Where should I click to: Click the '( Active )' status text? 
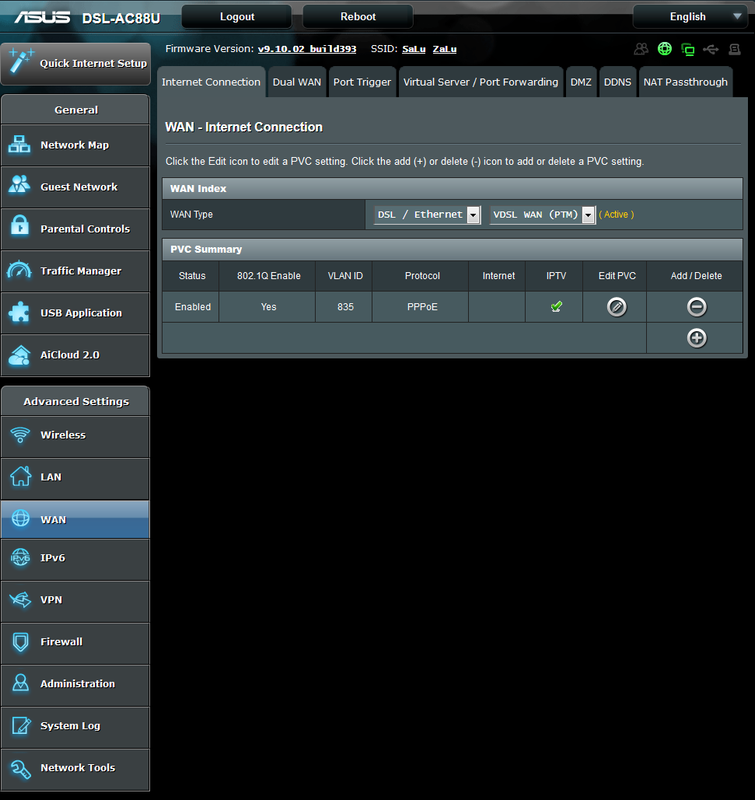[x=616, y=215]
